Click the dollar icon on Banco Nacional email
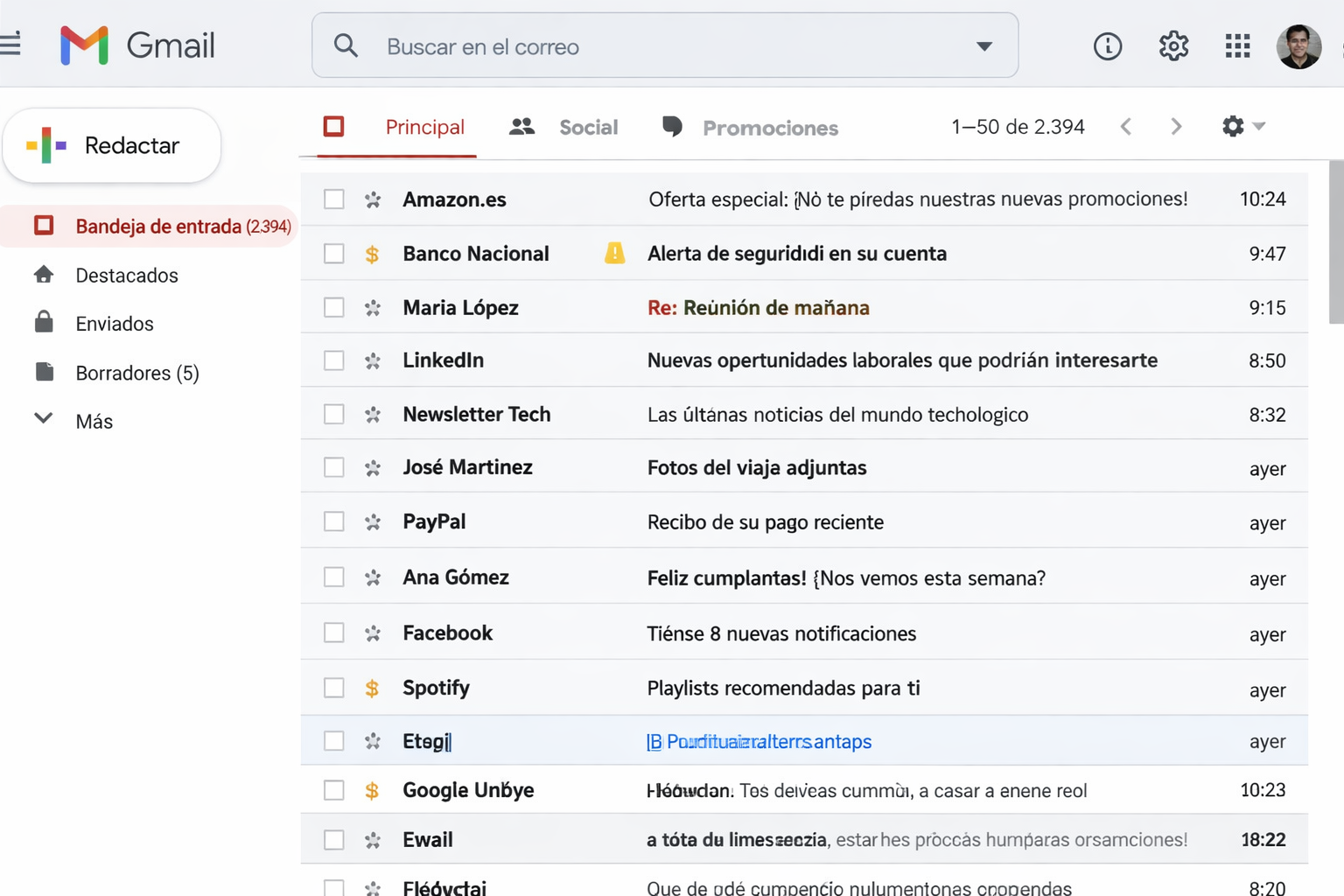This screenshot has height=896, width=1344. point(372,254)
